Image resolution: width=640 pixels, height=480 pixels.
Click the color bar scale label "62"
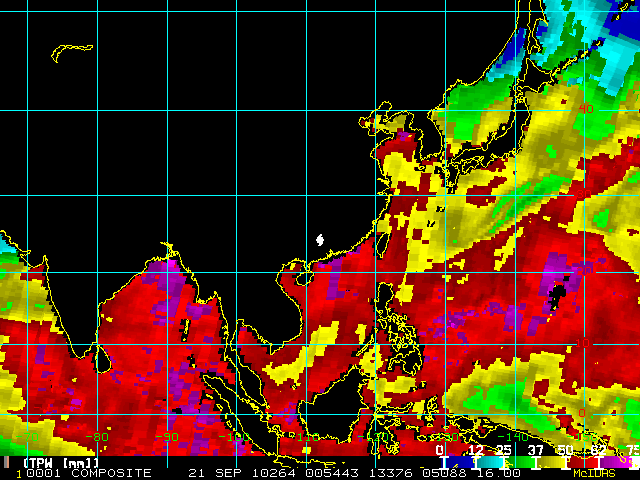pos(598,450)
